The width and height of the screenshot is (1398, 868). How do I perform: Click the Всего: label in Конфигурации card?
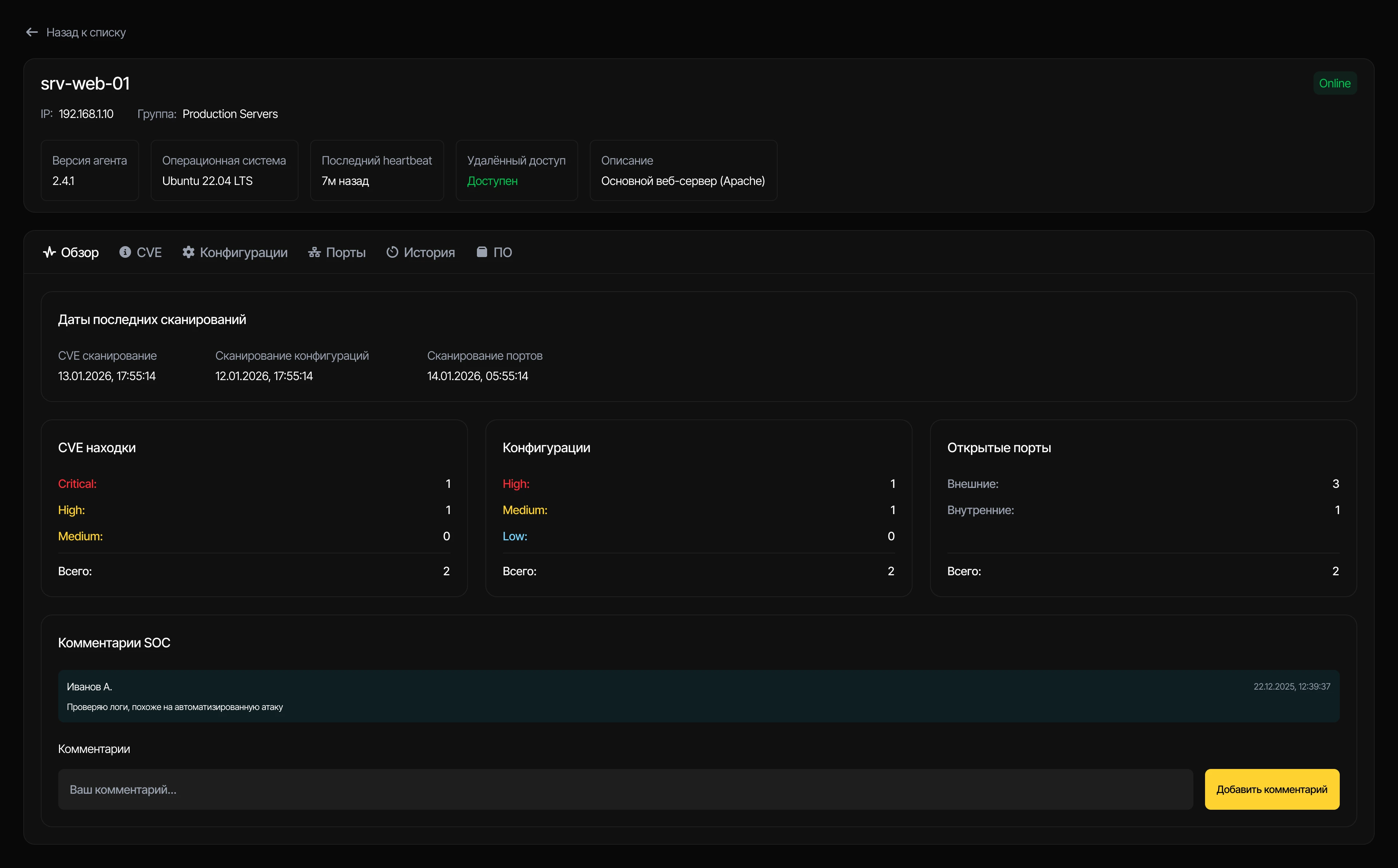520,571
